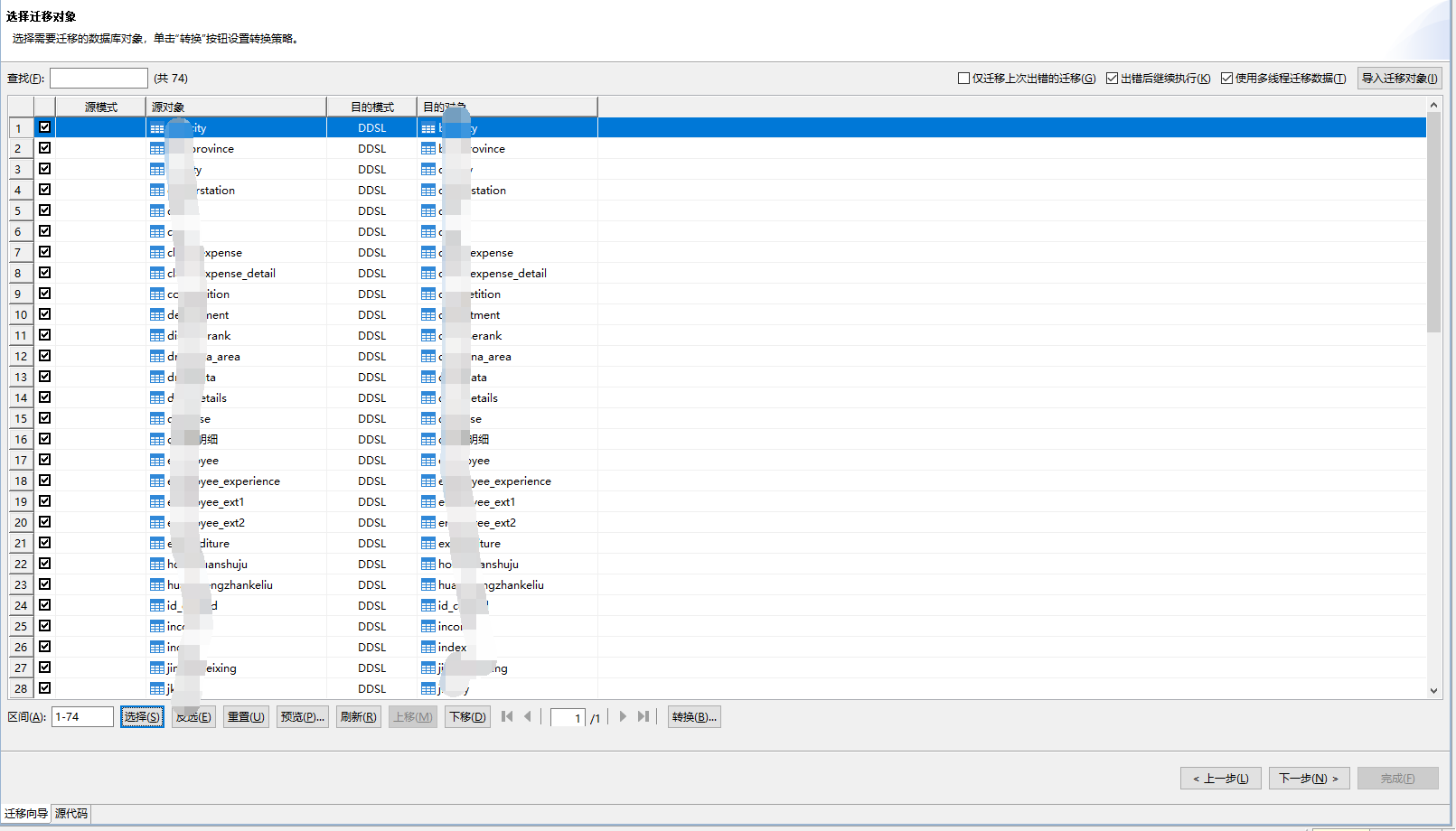
Task: Switch to the 迁移向导 tab
Action: coord(25,814)
